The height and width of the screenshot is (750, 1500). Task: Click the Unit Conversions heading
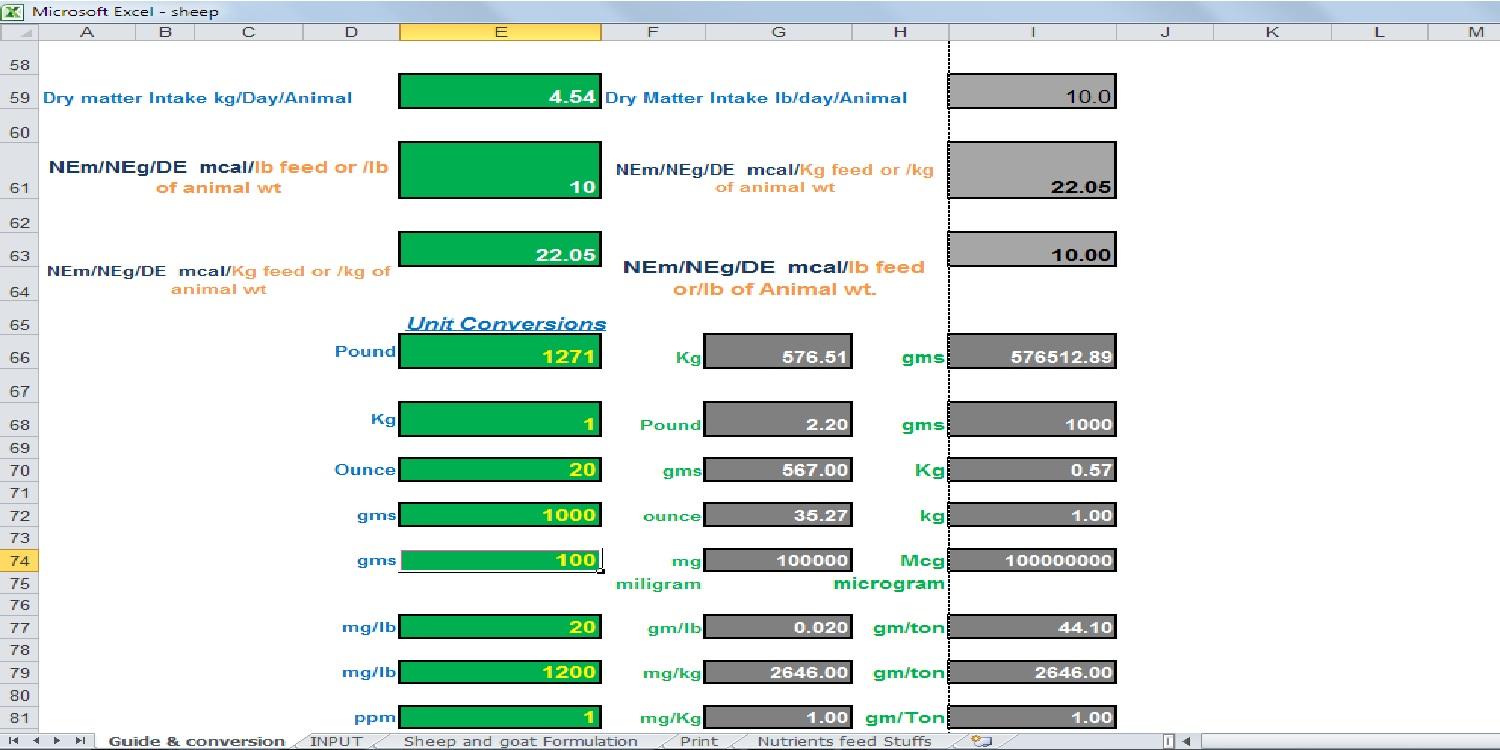tap(506, 324)
